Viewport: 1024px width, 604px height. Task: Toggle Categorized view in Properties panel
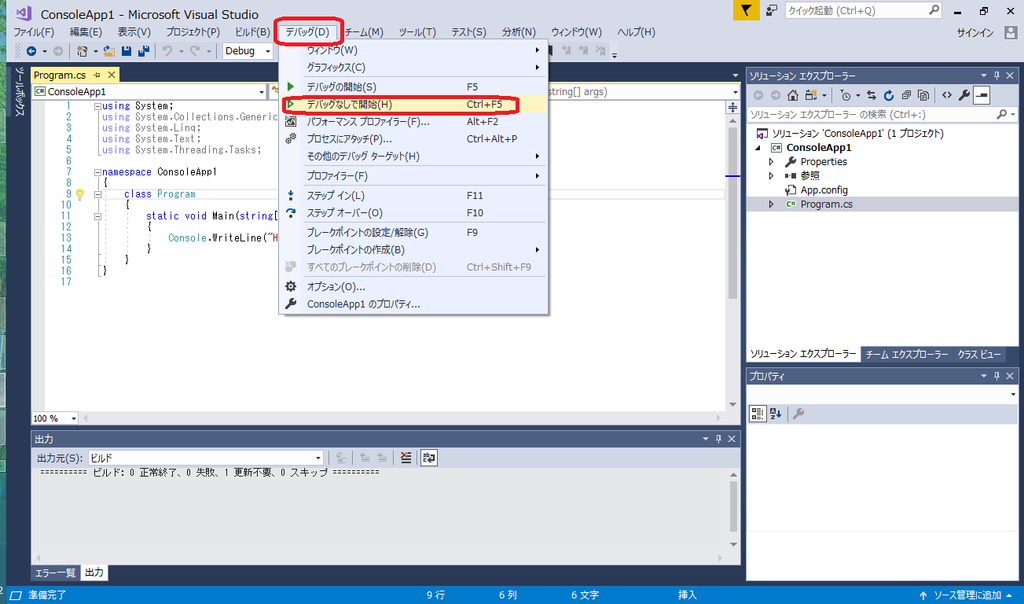pyautogui.click(x=758, y=413)
